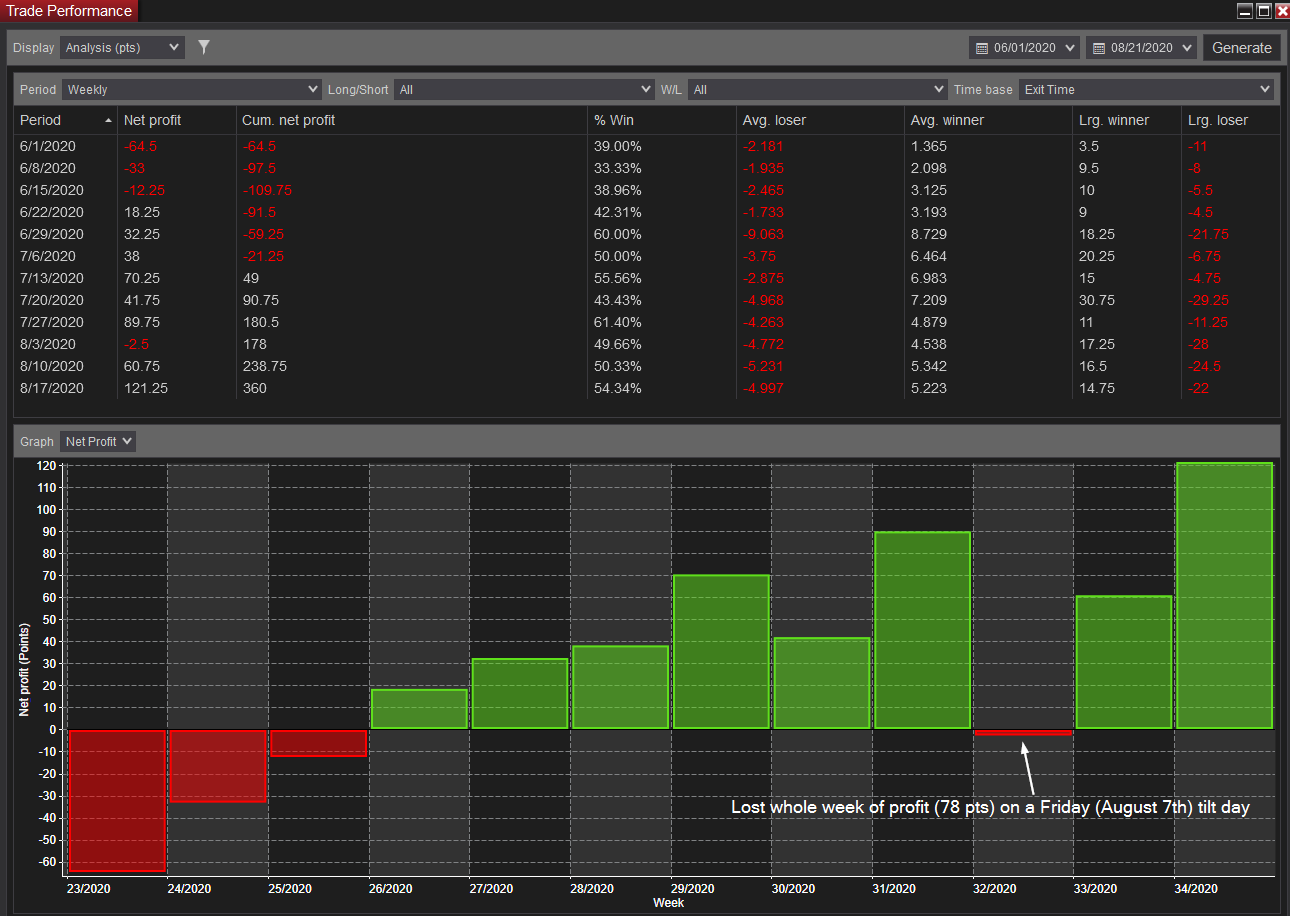Select the 8/17/2020 weekly row

tap(646, 388)
